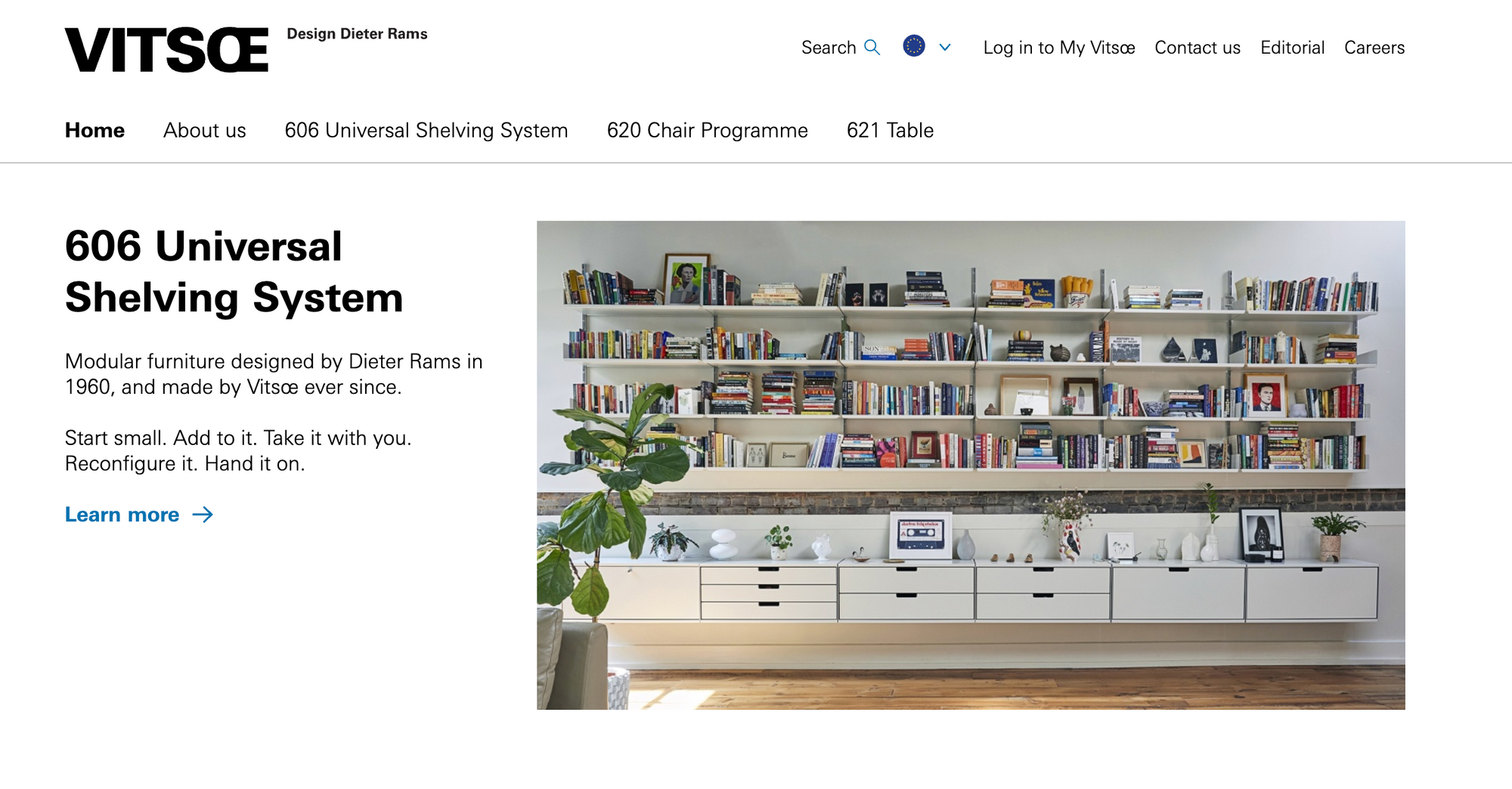
Task: Open the Careers page
Action: [x=1374, y=48]
